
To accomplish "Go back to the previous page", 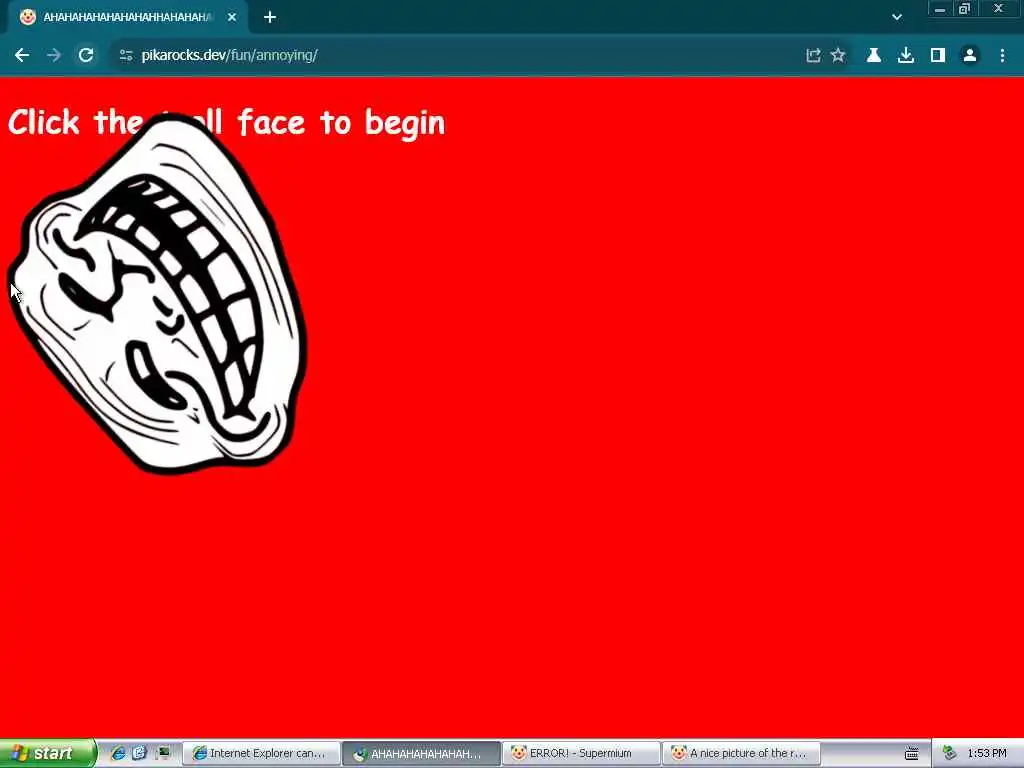I will pos(22,56).
